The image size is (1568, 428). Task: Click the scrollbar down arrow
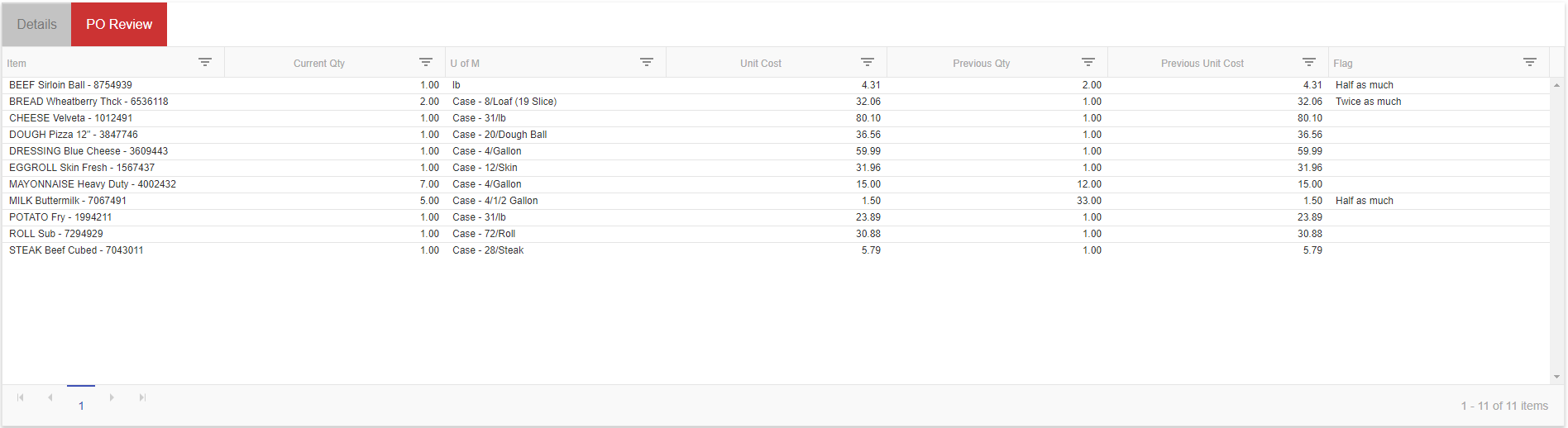[x=1557, y=377]
